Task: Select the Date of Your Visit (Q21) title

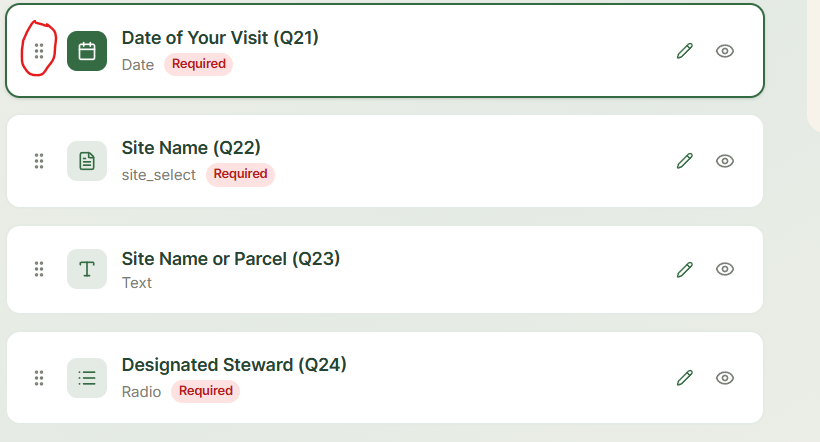Action: [220, 38]
